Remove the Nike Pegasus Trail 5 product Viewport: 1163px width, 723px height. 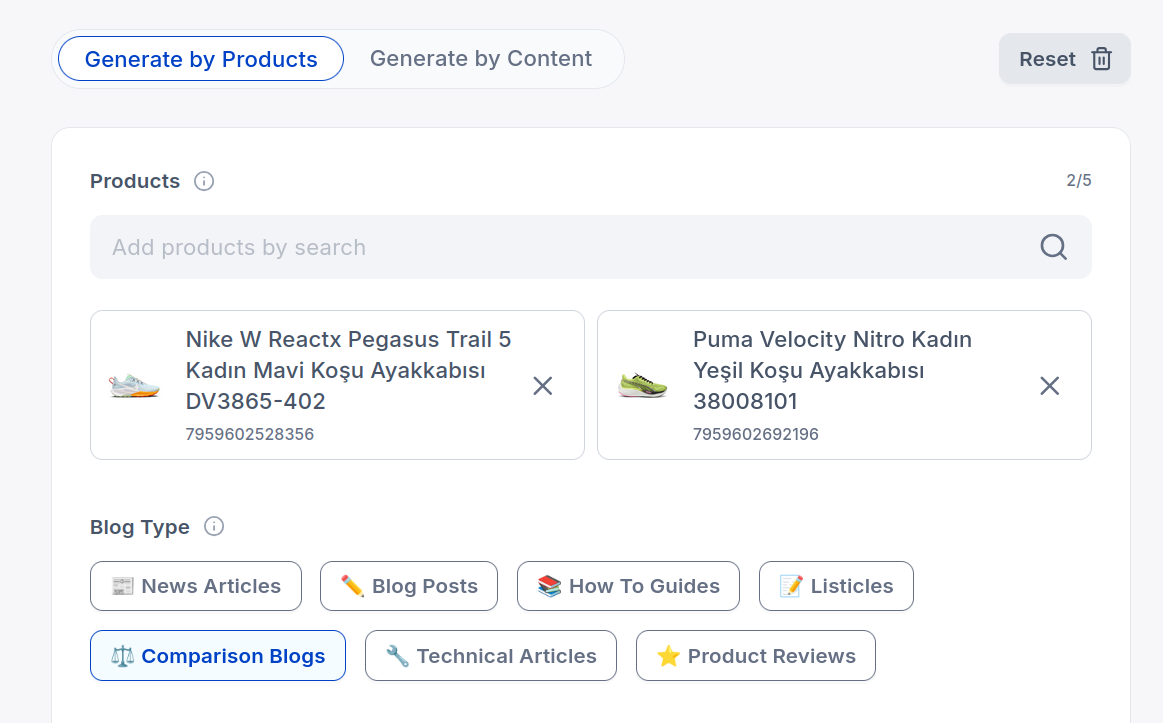tap(543, 386)
